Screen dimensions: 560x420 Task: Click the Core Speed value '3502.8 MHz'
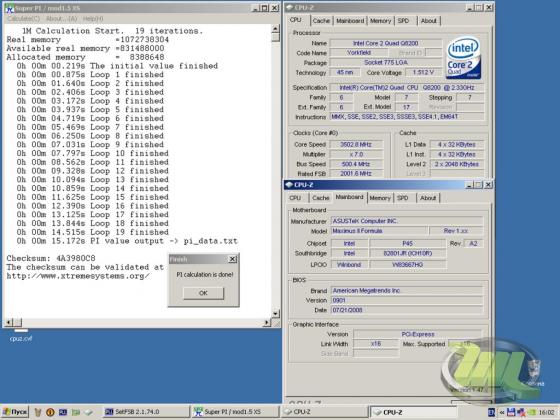coord(356,145)
